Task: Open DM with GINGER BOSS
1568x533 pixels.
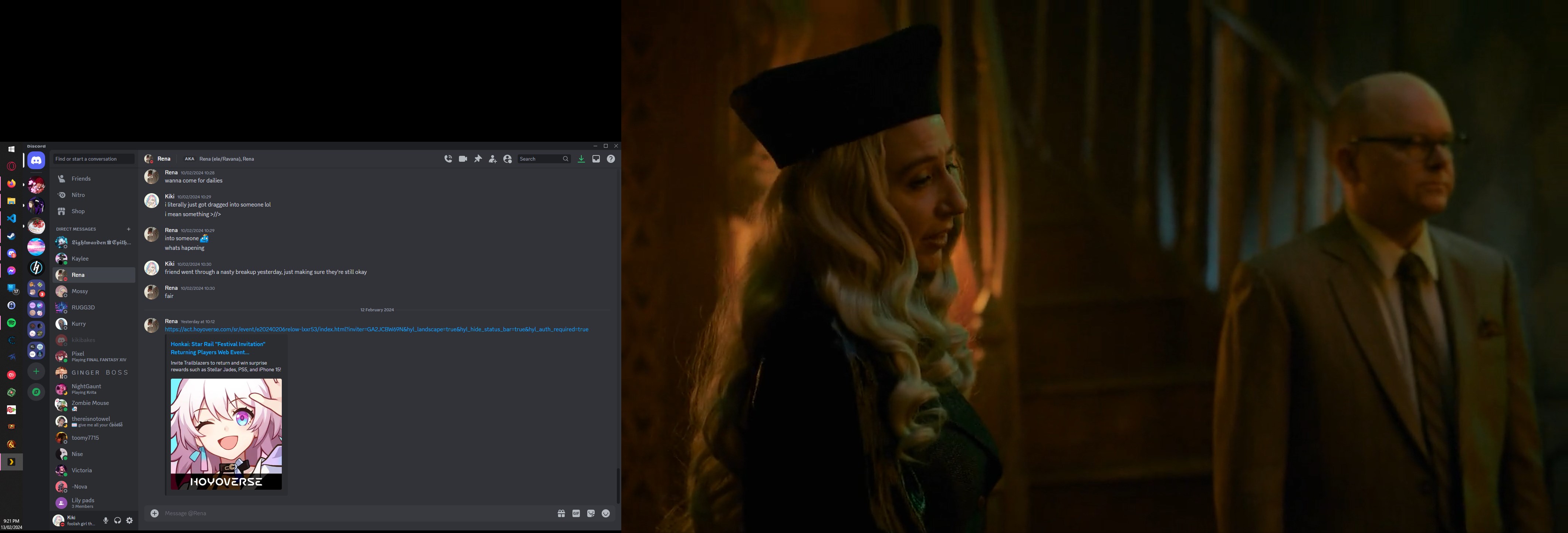Action: (94, 373)
